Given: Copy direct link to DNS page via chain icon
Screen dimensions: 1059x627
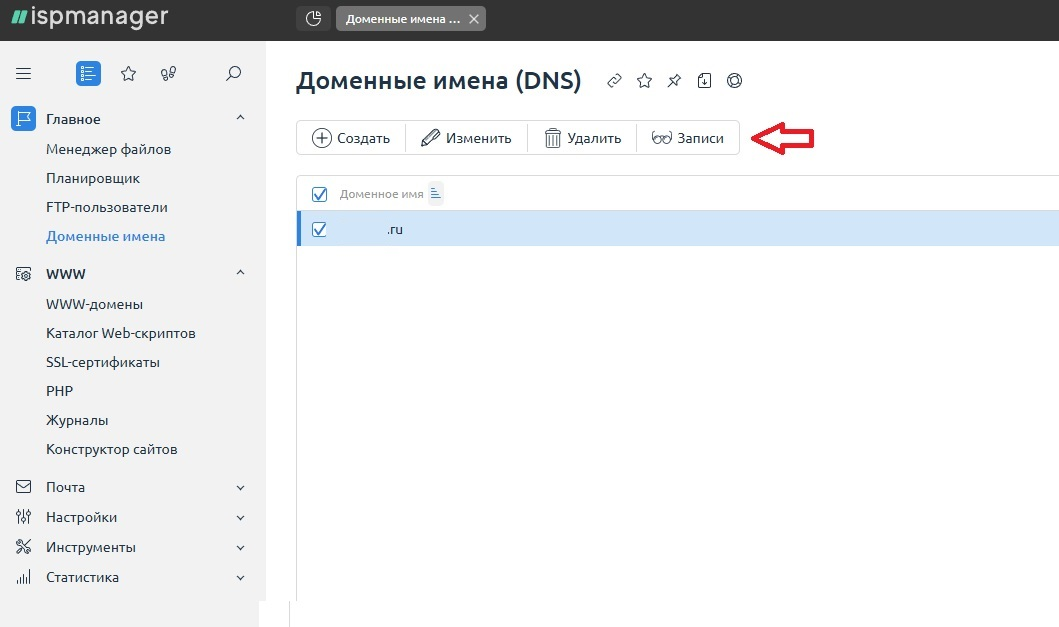Looking at the screenshot, I should pyautogui.click(x=614, y=80).
